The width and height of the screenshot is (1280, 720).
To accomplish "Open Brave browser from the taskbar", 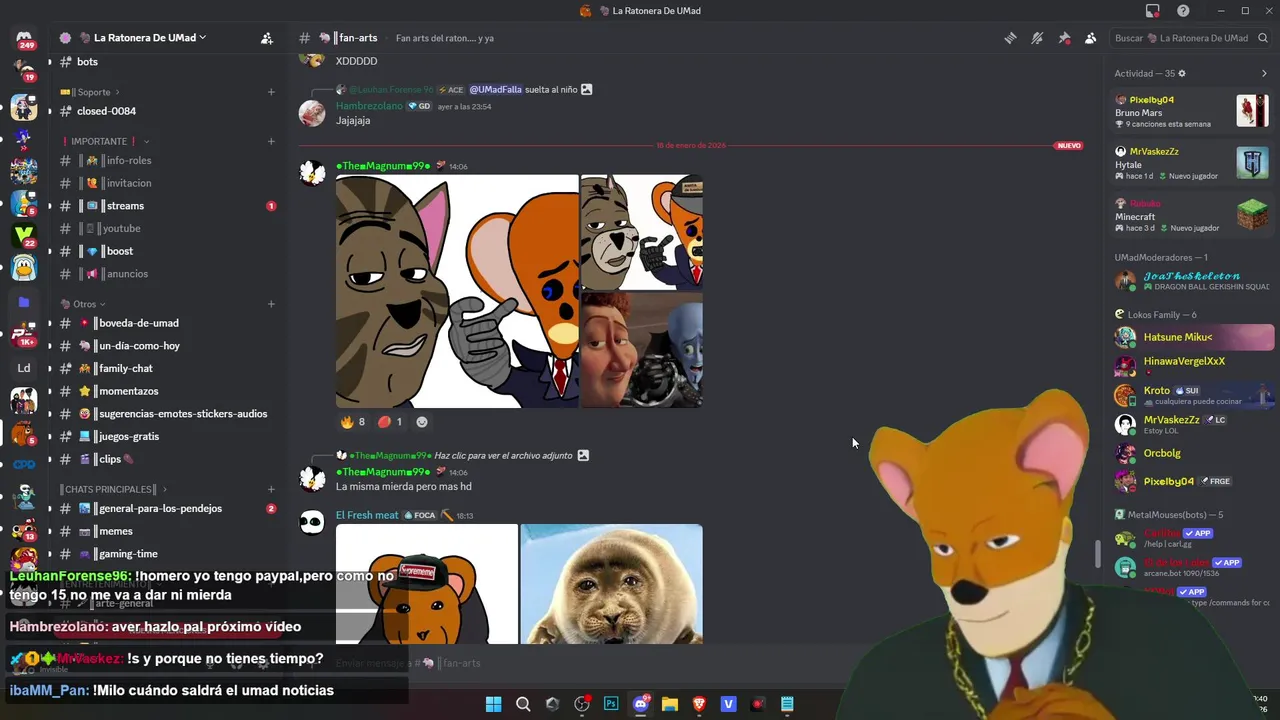I will pos(699,704).
